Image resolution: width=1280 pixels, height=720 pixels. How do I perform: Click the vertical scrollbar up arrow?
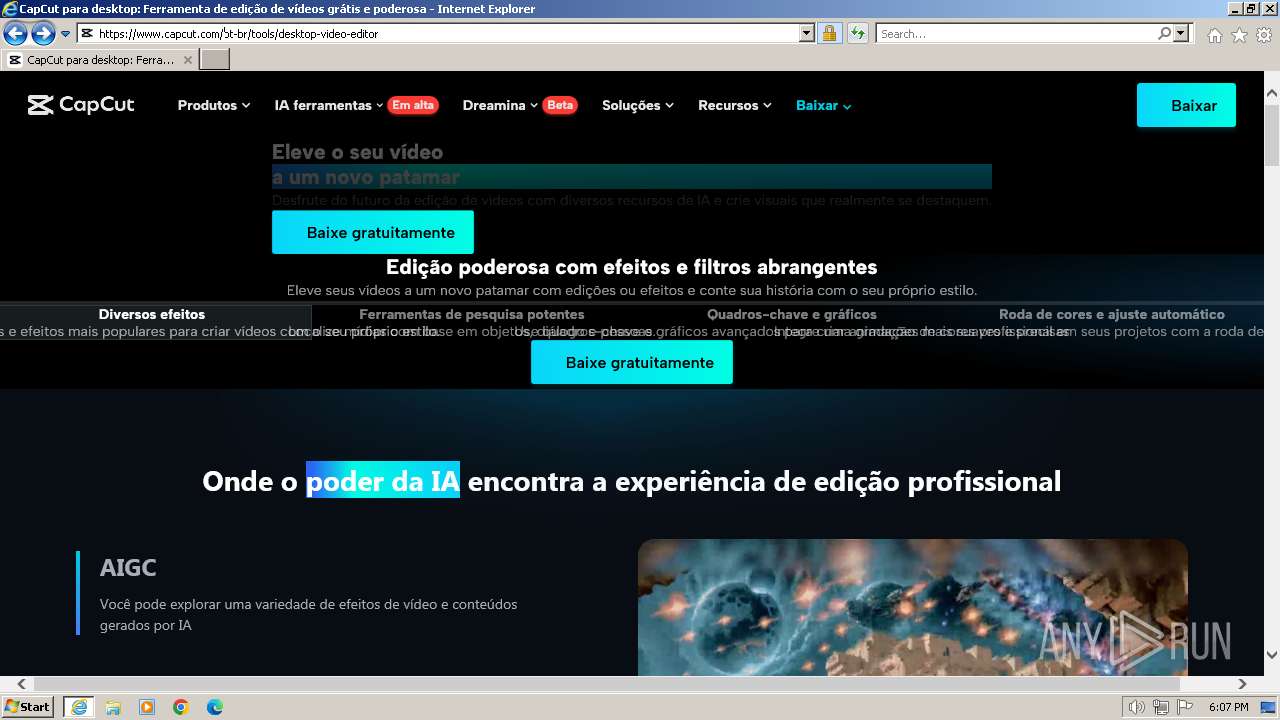tap(1272, 93)
